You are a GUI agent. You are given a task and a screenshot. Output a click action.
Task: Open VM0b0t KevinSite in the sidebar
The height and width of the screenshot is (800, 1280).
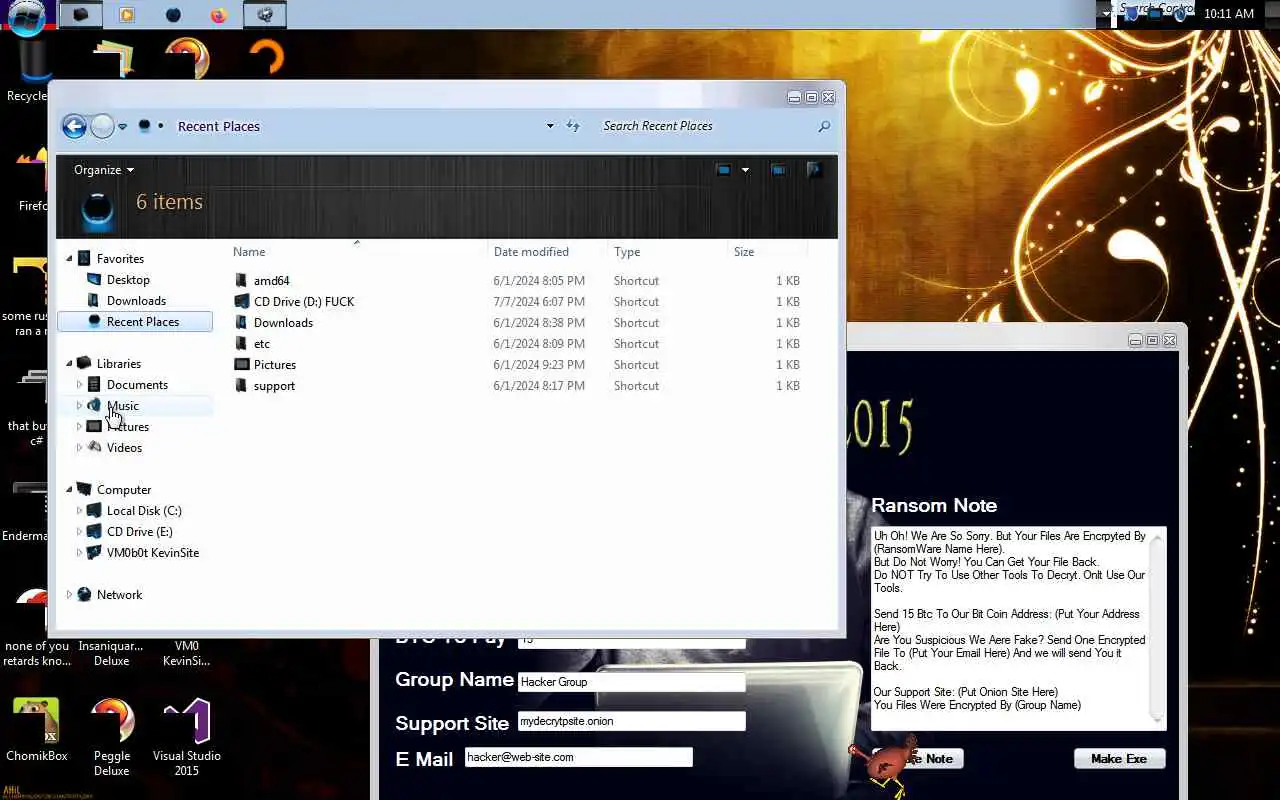pos(152,553)
